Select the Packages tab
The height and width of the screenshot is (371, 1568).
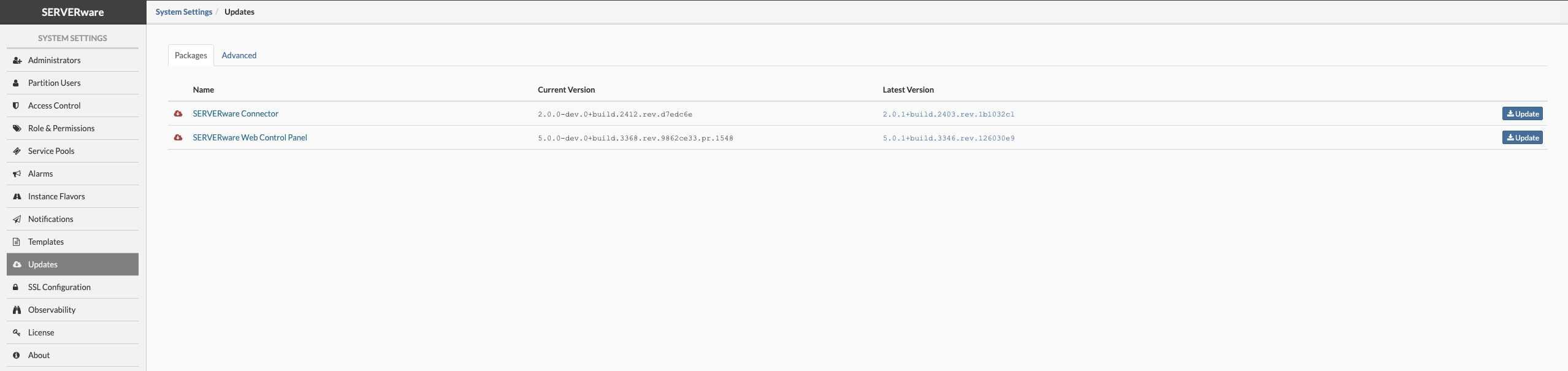pyautogui.click(x=191, y=55)
